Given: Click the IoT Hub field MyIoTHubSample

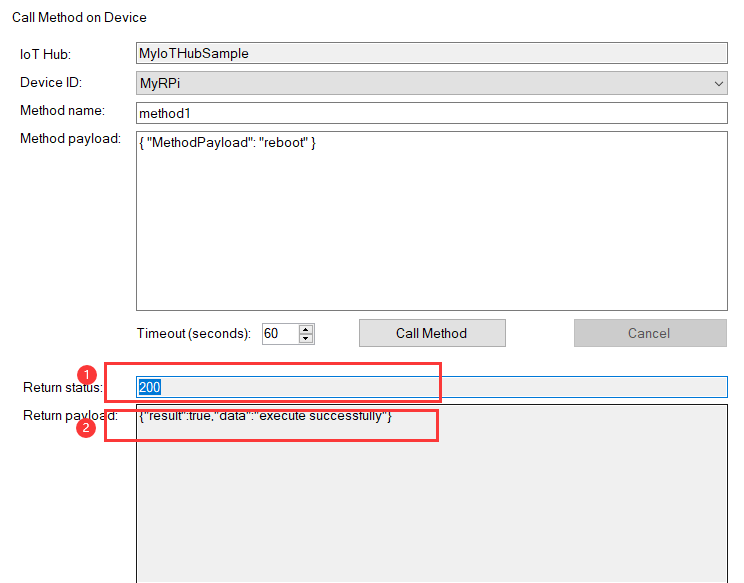Looking at the screenshot, I should [431, 53].
